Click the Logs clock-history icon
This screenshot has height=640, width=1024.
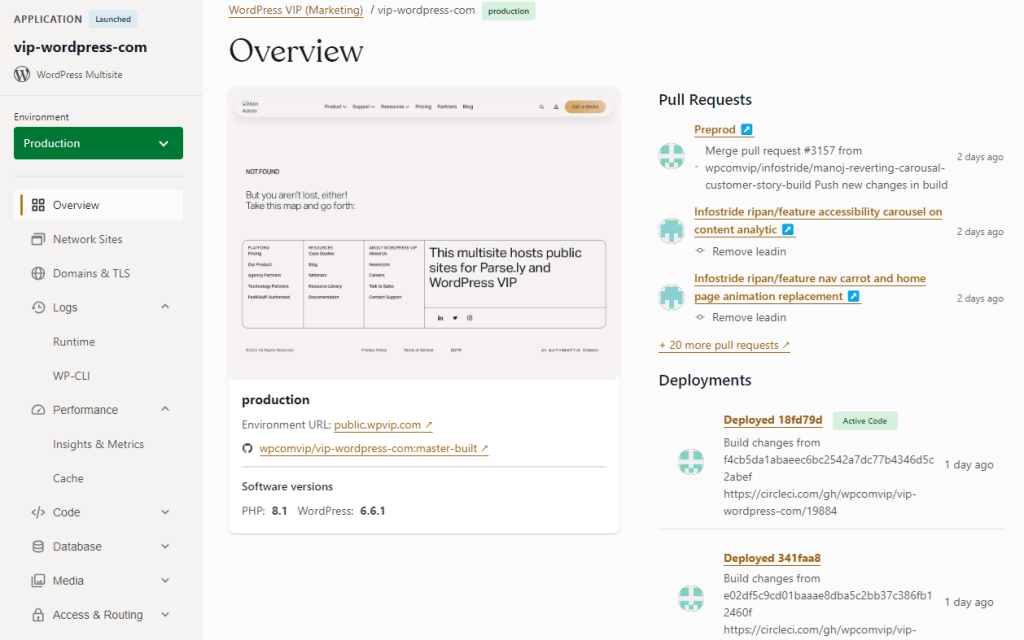(x=38, y=307)
